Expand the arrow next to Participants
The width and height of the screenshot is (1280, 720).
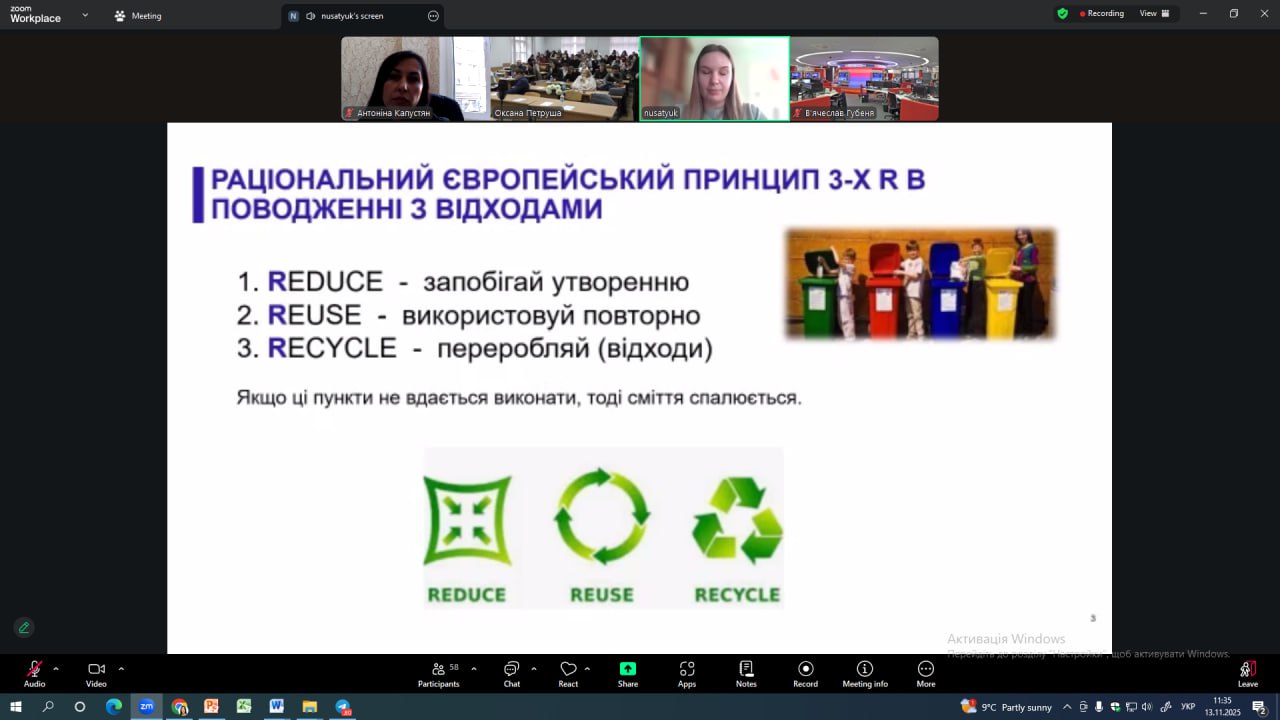tap(474, 668)
